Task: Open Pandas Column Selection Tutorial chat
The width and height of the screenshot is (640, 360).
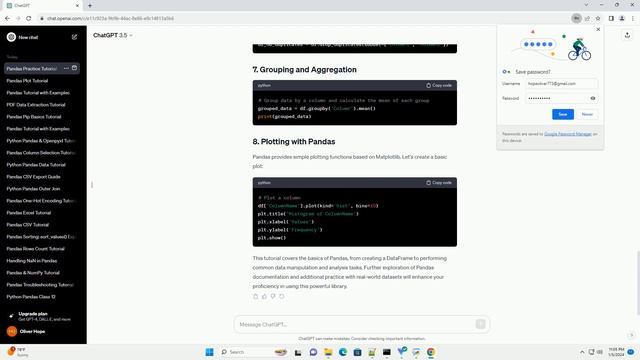Action: coord(42,153)
